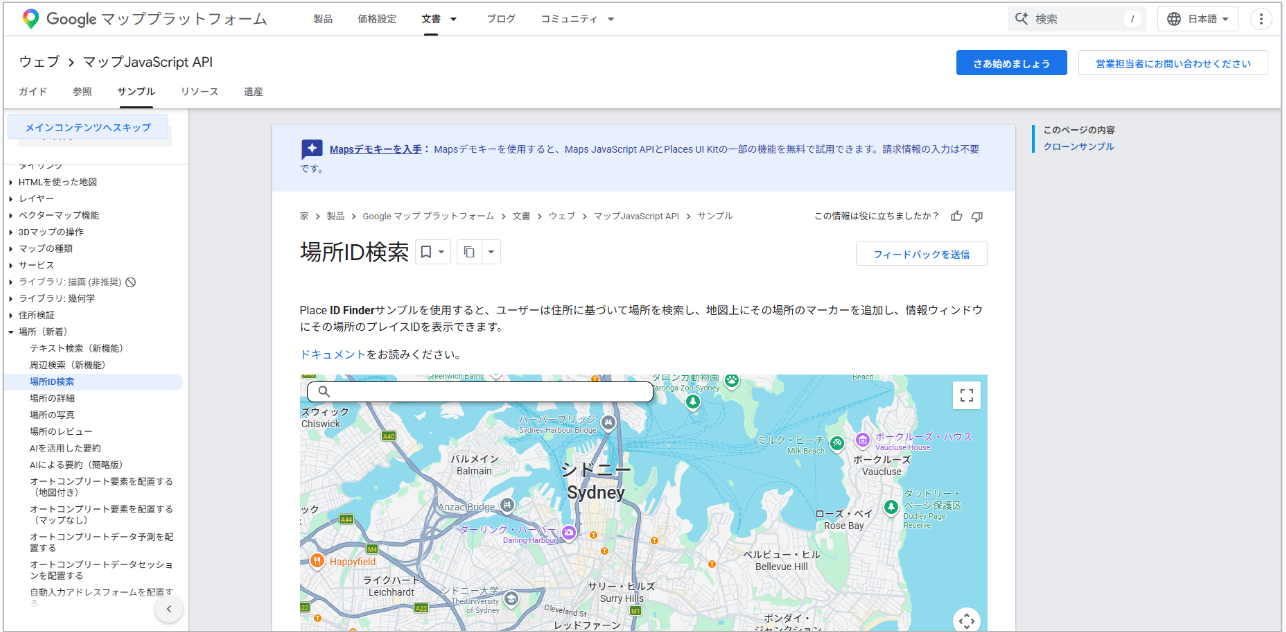The image size is (1286, 632).
Task: Expand the サービス section
Action: (11, 265)
